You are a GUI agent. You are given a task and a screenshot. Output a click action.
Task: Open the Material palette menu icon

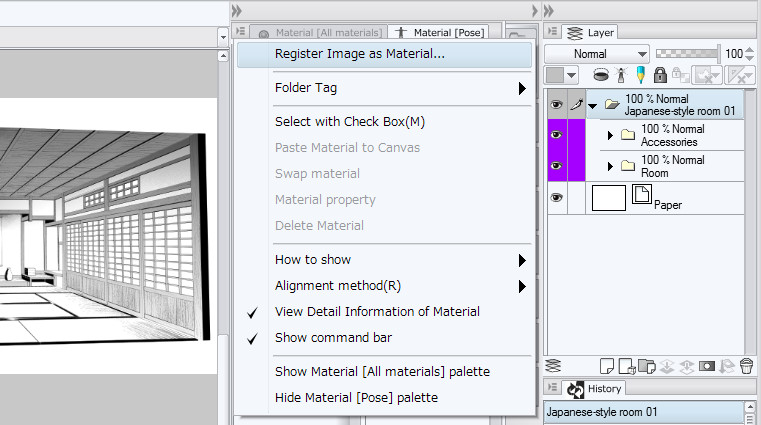240,32
